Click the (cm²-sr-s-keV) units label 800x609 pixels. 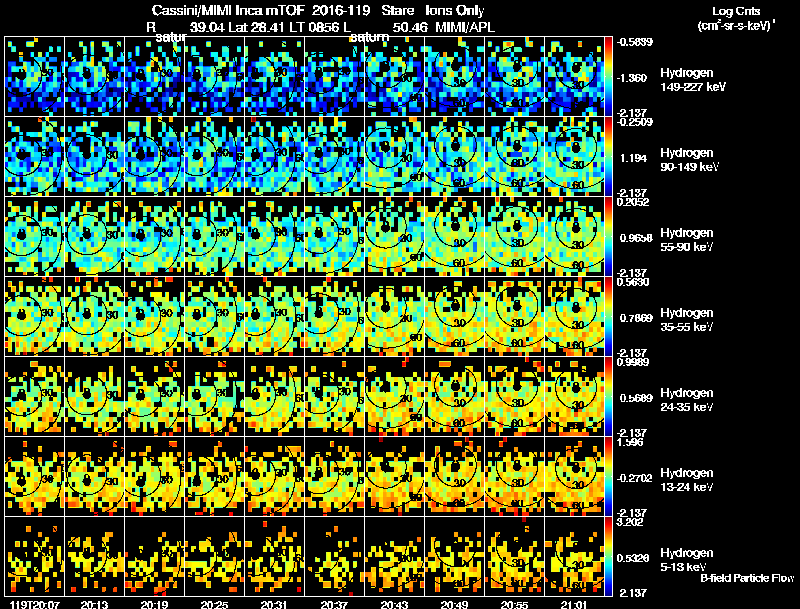tap(736, 26)
